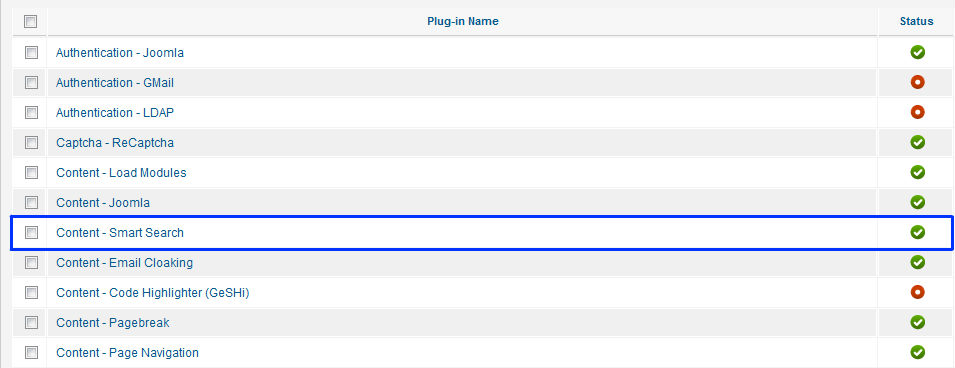955x368 pixels.
Task: Toggle Content - Load Modules status icon
Action: 917,172
